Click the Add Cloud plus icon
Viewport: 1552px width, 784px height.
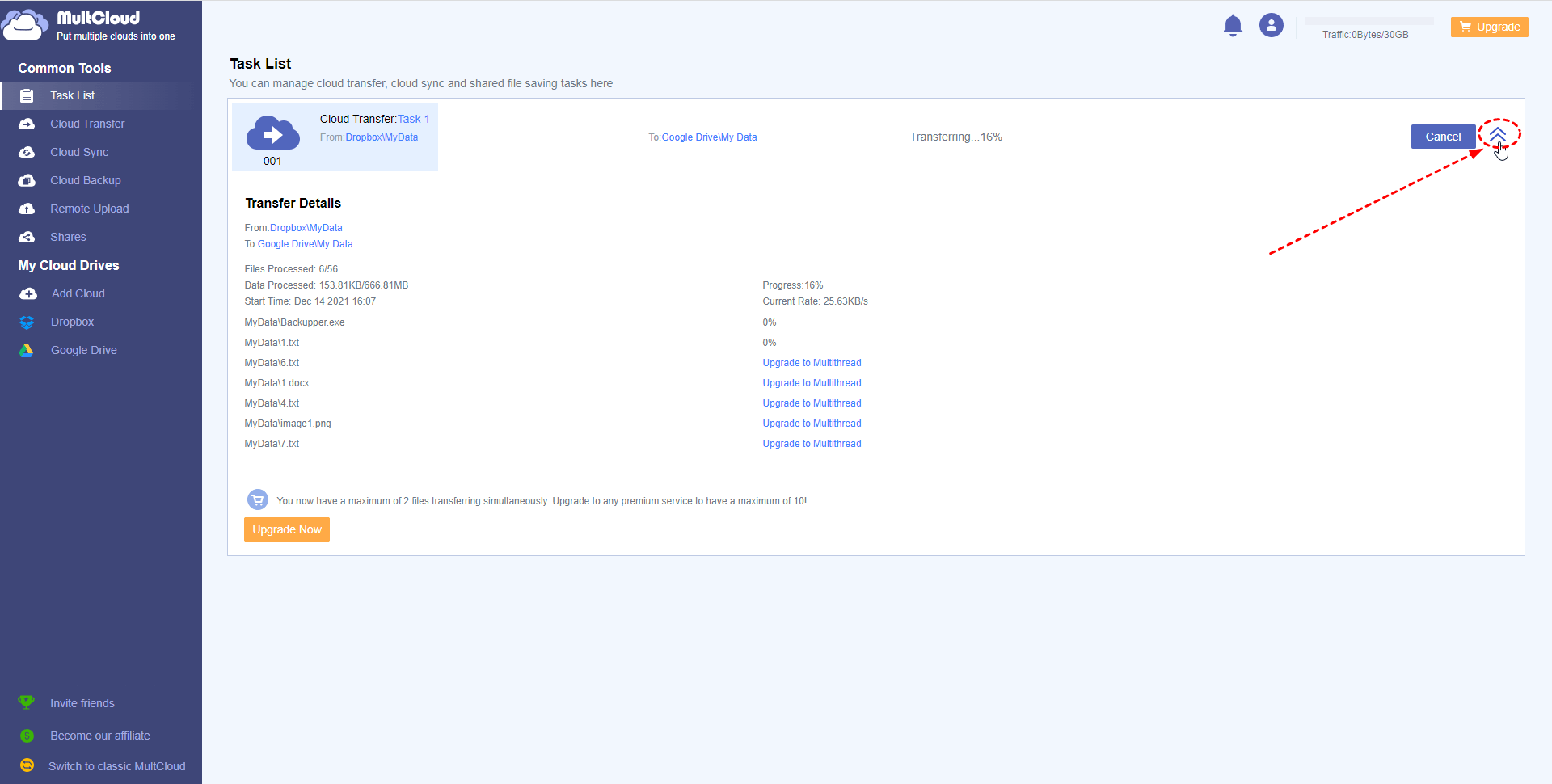[x=28, y=293]
